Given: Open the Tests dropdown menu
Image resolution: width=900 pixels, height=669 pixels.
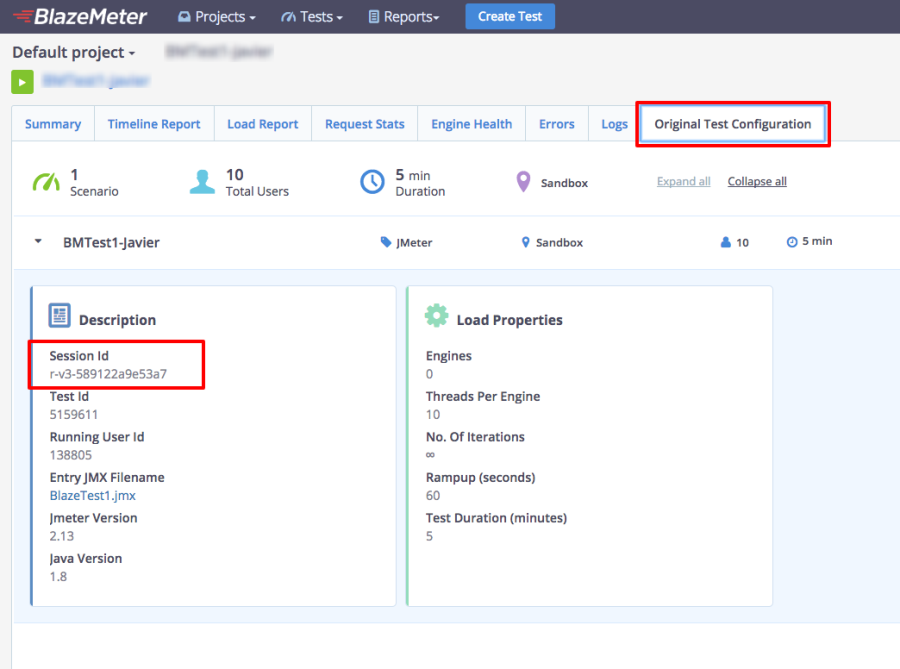Looking at the screenshot, I should click(312, 17).
